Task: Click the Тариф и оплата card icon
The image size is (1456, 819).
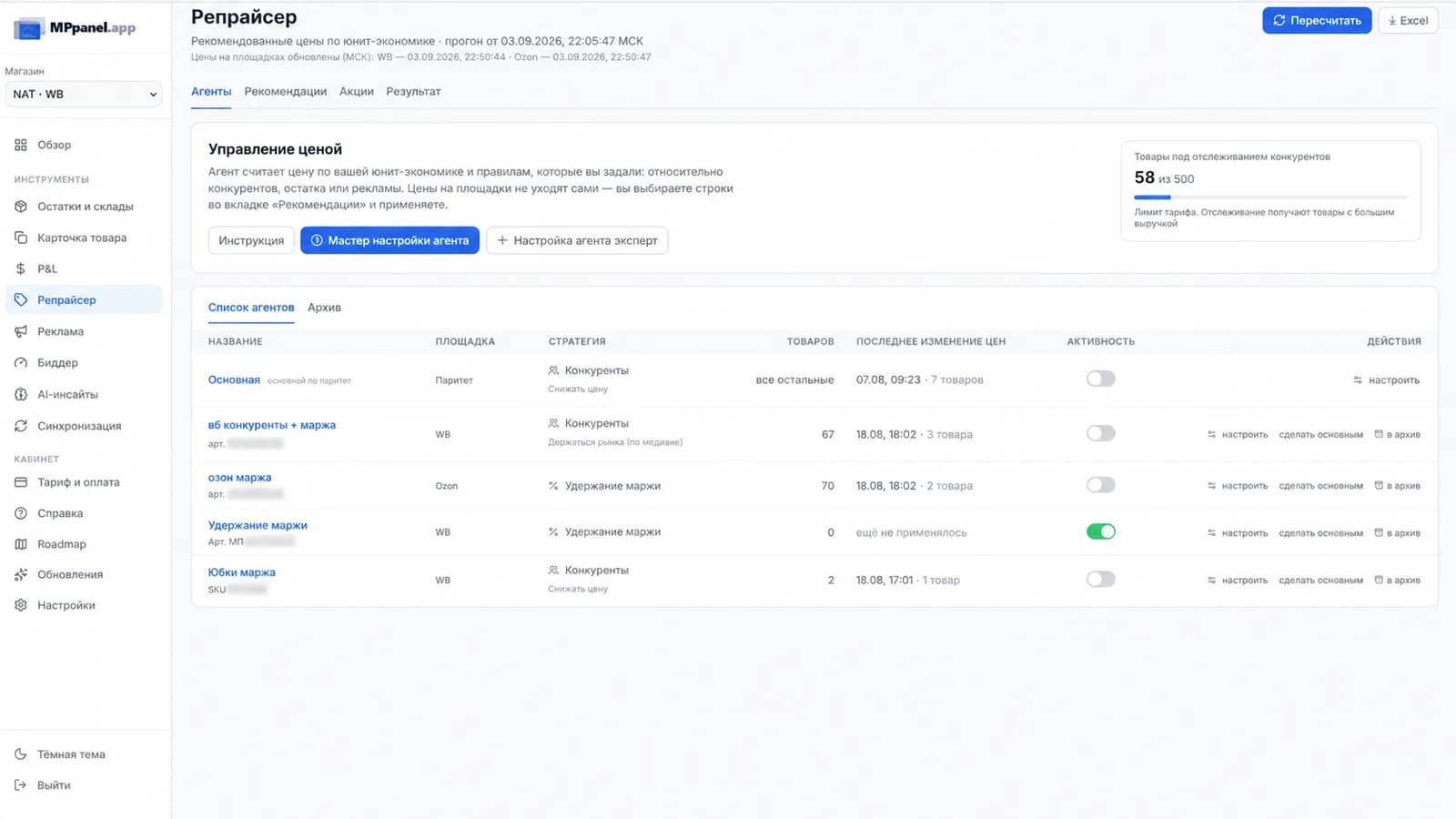Action: tap(21, 482)
